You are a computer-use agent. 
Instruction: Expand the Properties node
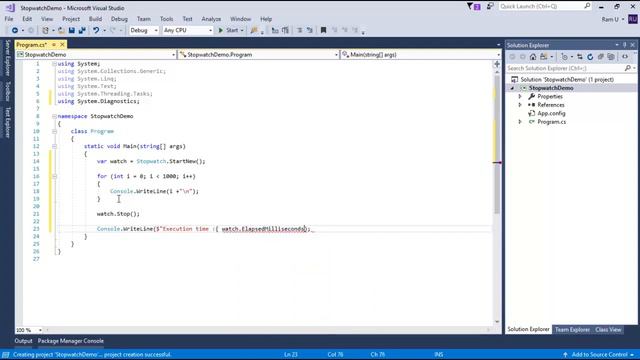[x=520, y=97]
